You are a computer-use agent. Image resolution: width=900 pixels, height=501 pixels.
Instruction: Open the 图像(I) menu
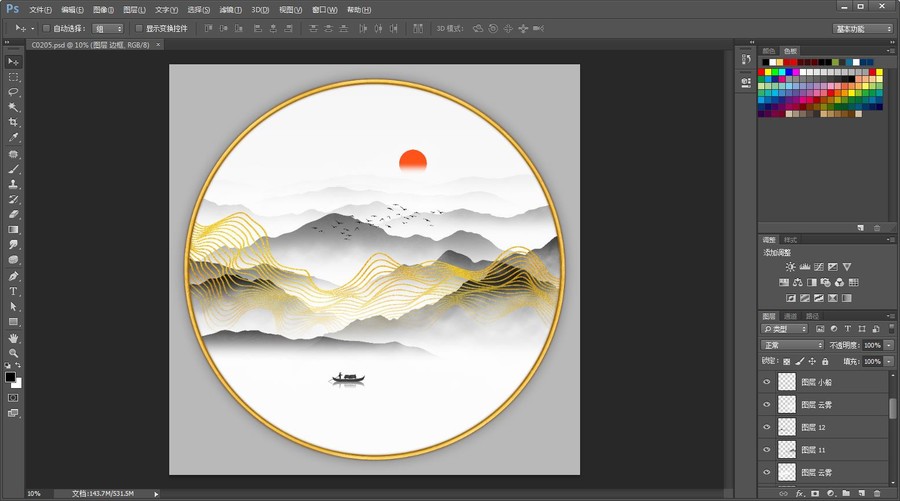tap(103, 10)
